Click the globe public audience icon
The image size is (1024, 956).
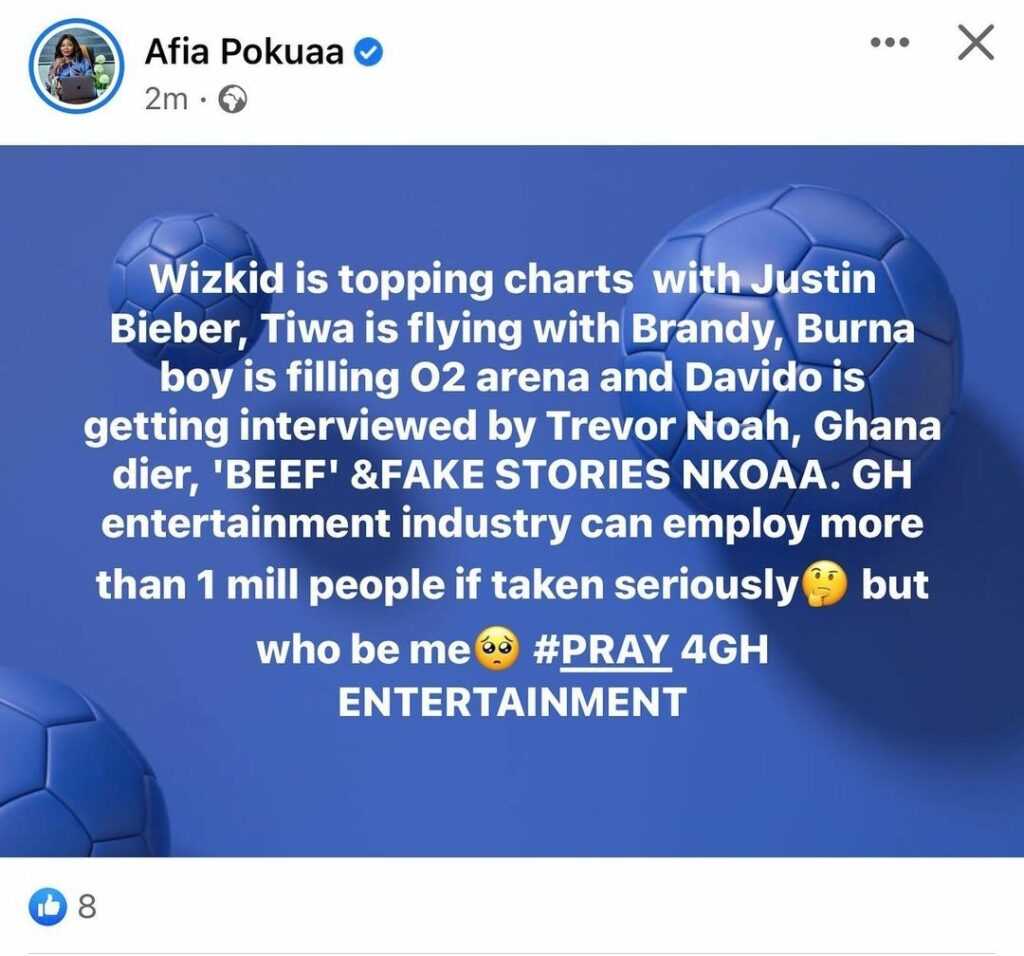pos(232,100)
